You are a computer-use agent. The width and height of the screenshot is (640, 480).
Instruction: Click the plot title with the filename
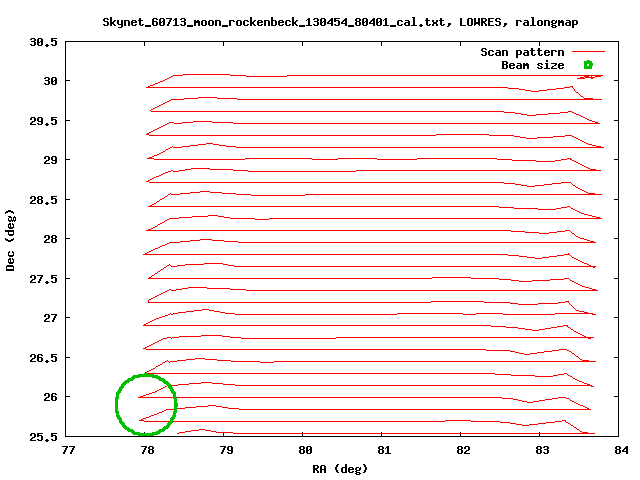pyautogui.click(x=340, y=22)
